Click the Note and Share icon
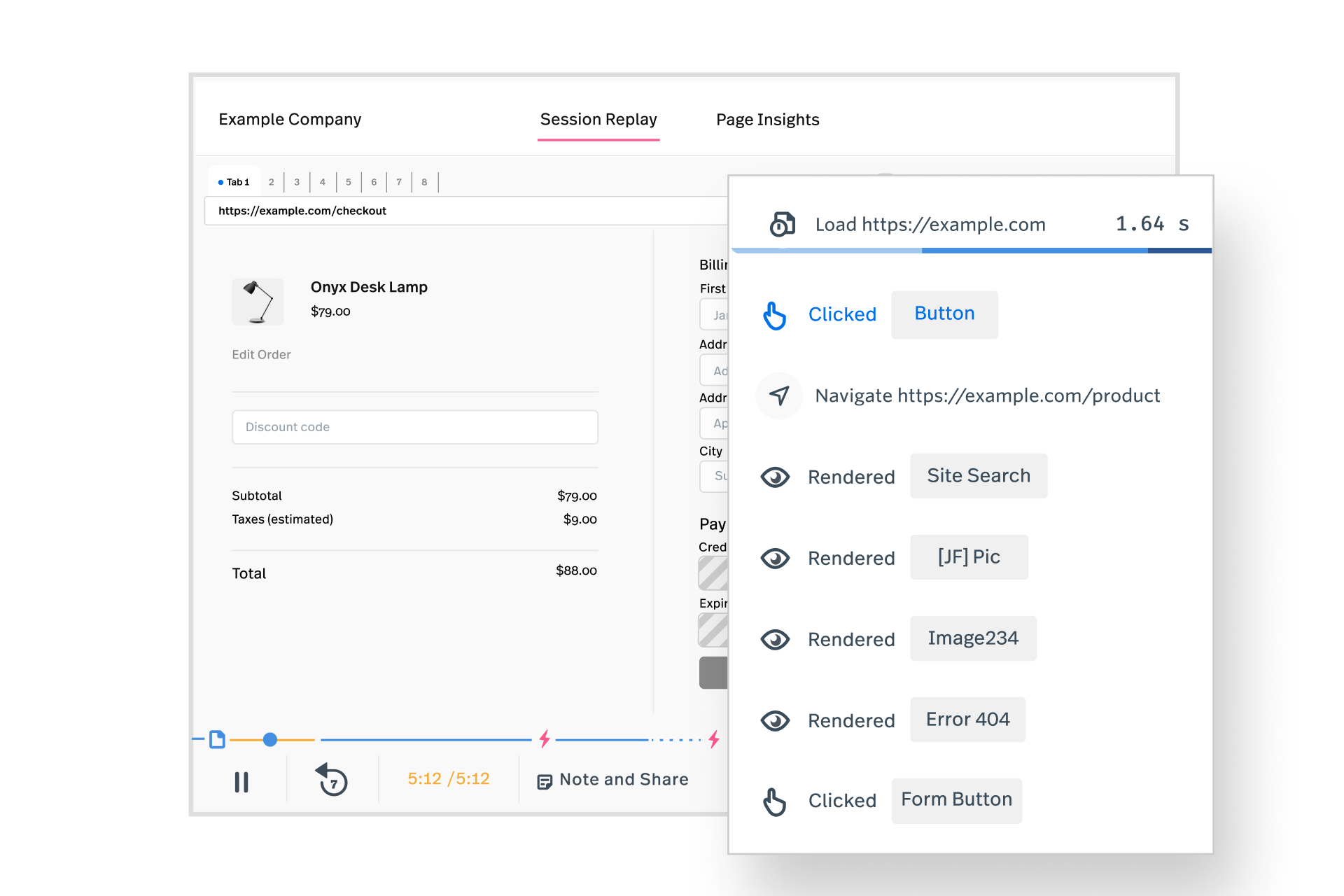This screenshot has height=896, width=1344. tap(545, 781)
